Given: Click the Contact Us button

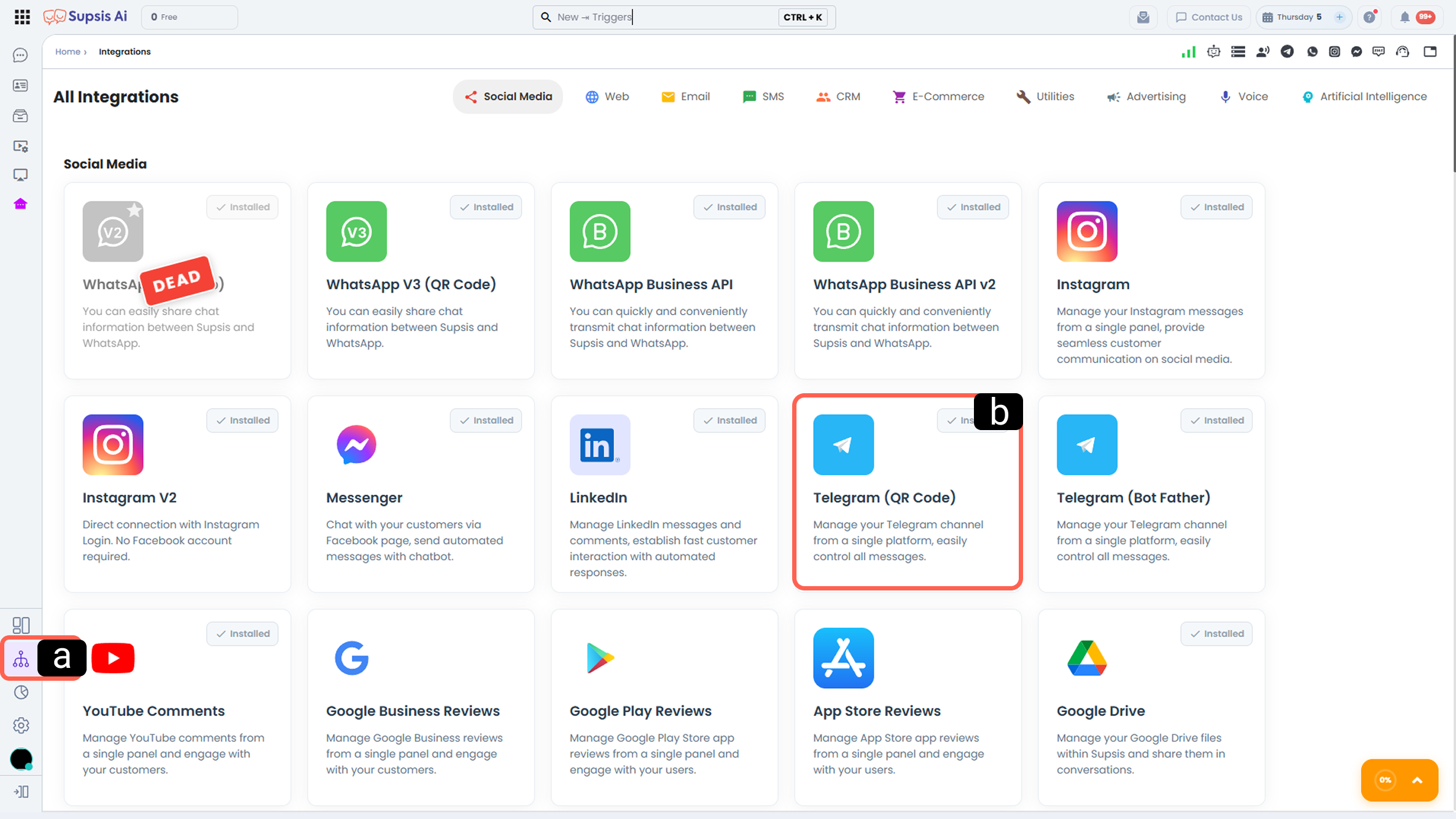Looking at the screenshot, I should pyautogui.click(x=1209, y=17).
